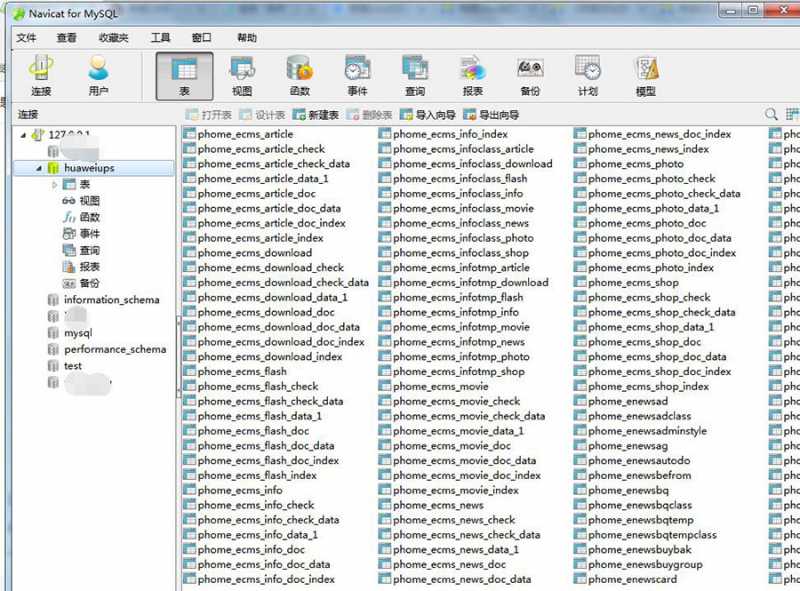Screen dimensions: 800x591
Task: Click the 导入向导 (Import Wizard) button
Action: [428, 115]
